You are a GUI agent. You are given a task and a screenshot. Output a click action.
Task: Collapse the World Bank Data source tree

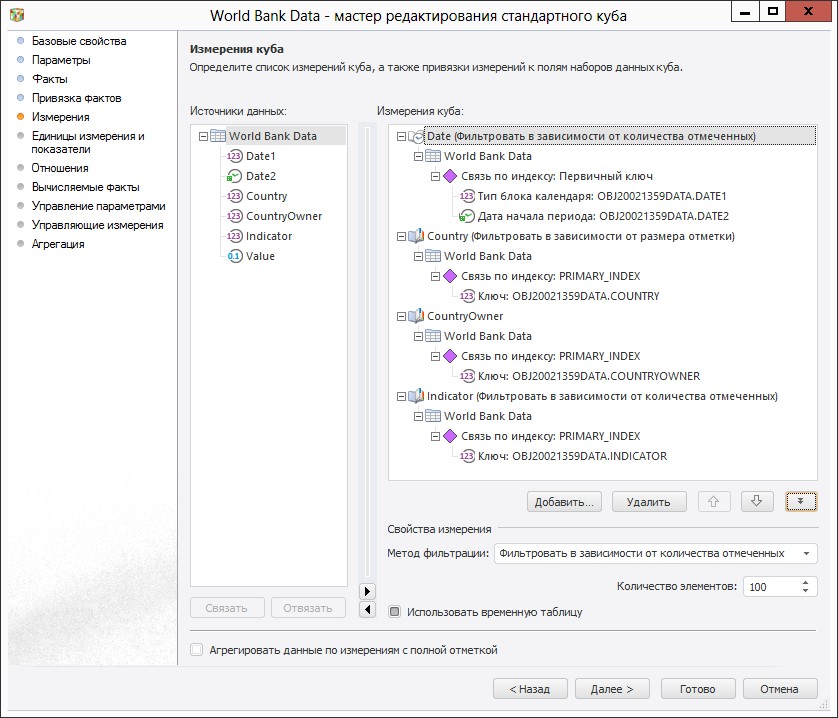(203, 136)
